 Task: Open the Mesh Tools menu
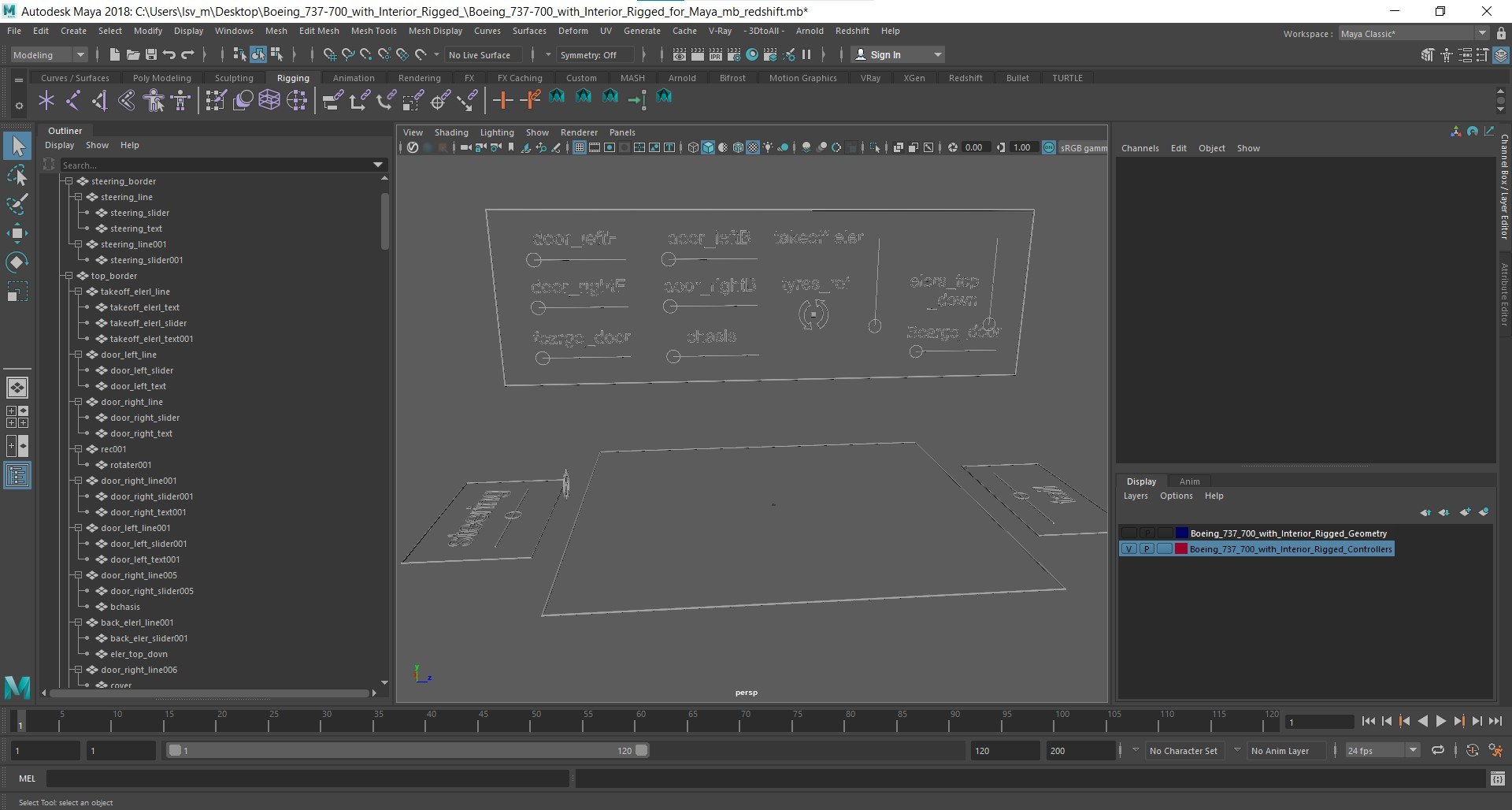click(x=373, y=31)
